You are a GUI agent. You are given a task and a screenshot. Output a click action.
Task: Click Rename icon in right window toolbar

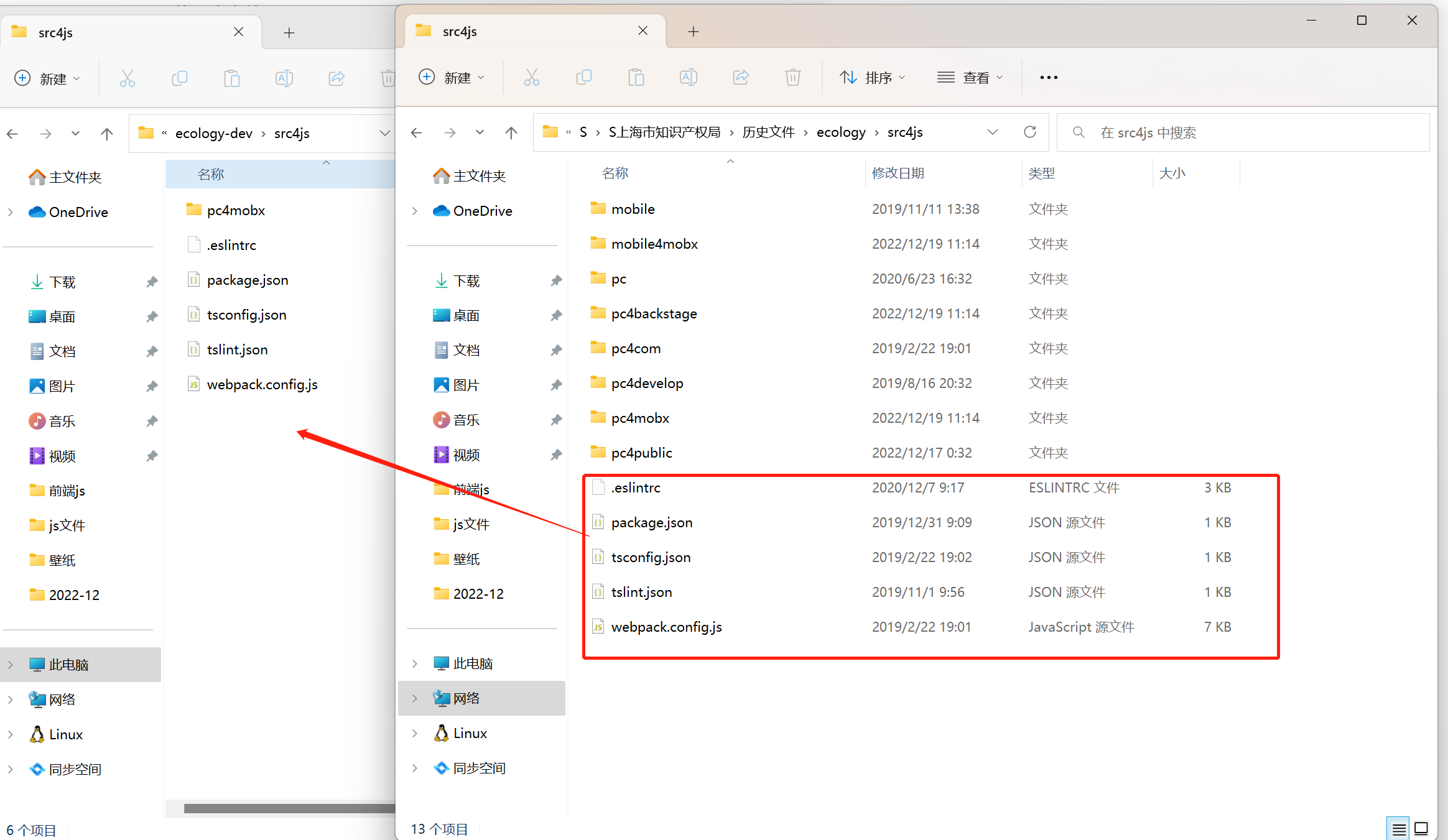point(688,78)
